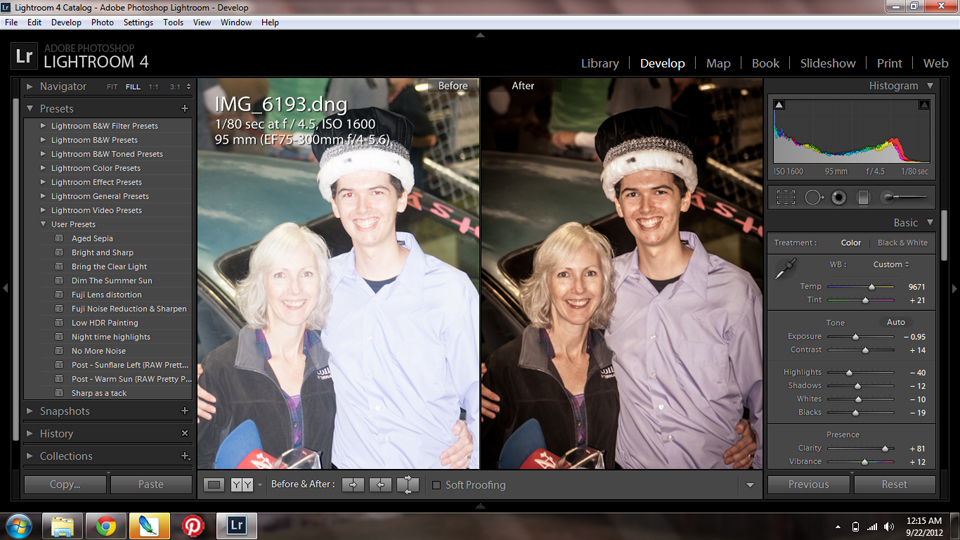Open the Library module
The width and height of the screenshot is (960, 540).
[600, 63]
